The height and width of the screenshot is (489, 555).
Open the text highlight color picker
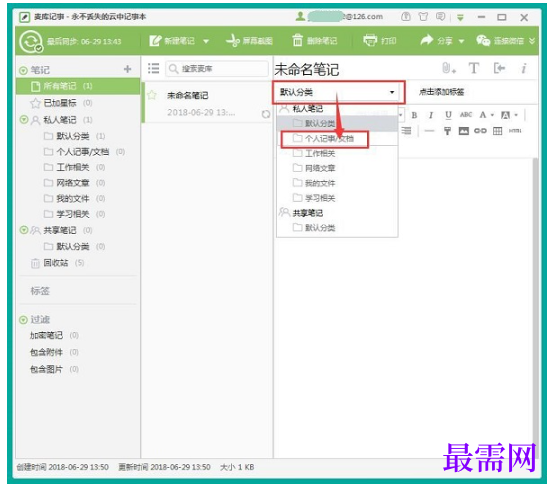tap(509, 115)
